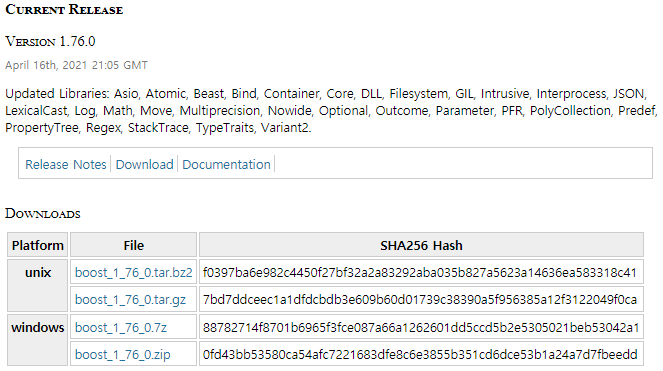Click the Platform column header
The image size is (663, 371).
tap(38, 245)
